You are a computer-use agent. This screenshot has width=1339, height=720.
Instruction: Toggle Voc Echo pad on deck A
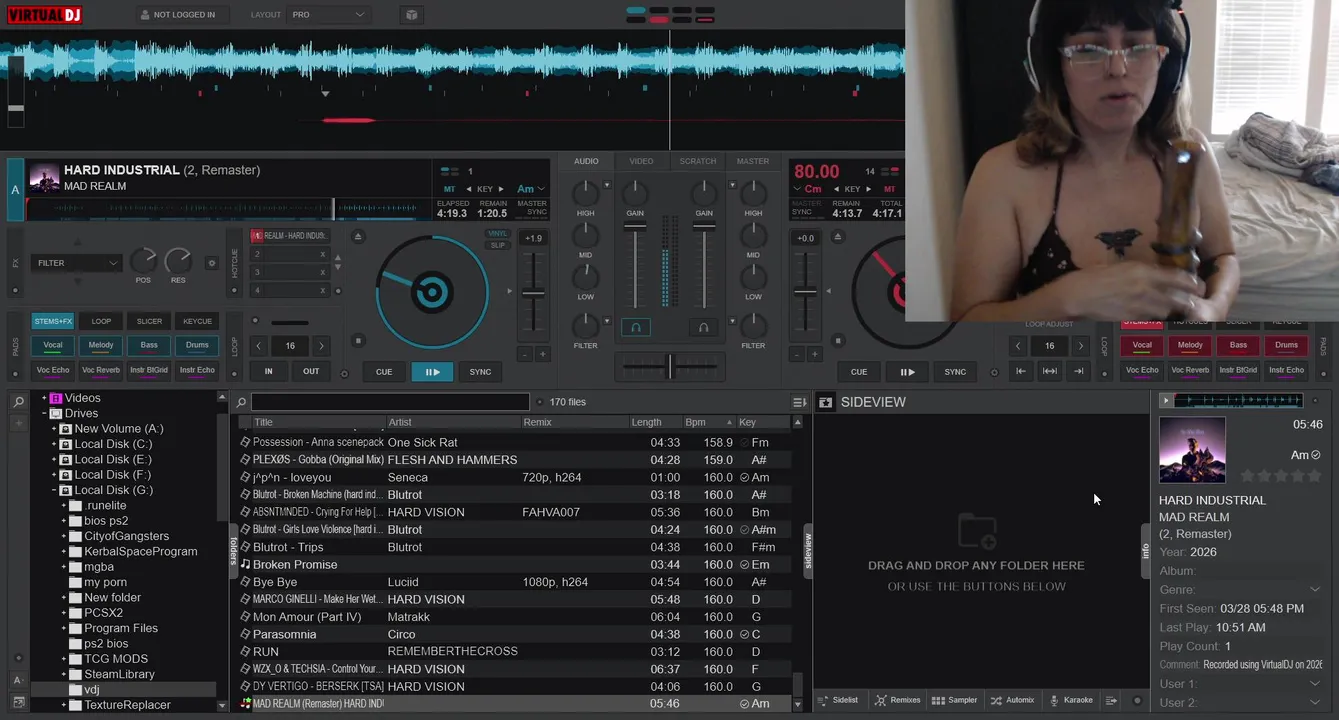click(53, 370)
